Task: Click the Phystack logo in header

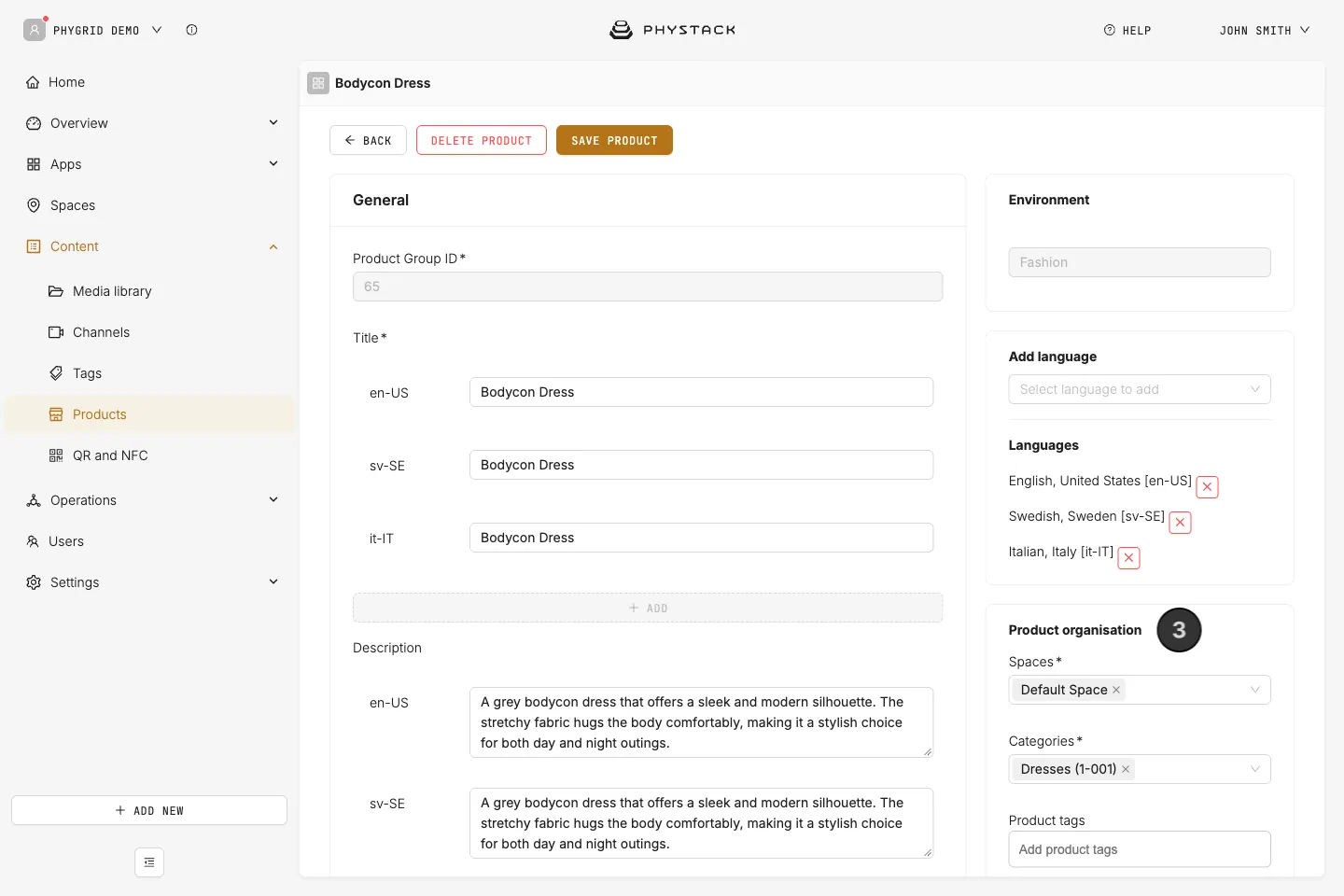Action: click(x=672, y=30)
